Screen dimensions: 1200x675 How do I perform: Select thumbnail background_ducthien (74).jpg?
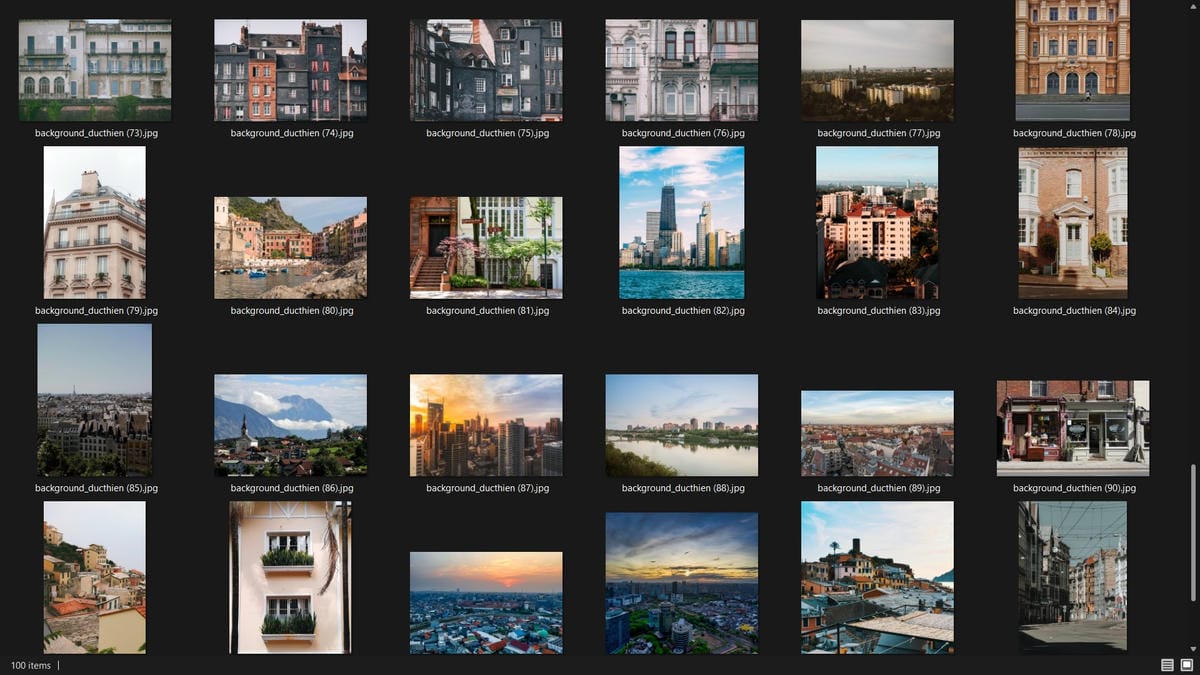point(290,70)
